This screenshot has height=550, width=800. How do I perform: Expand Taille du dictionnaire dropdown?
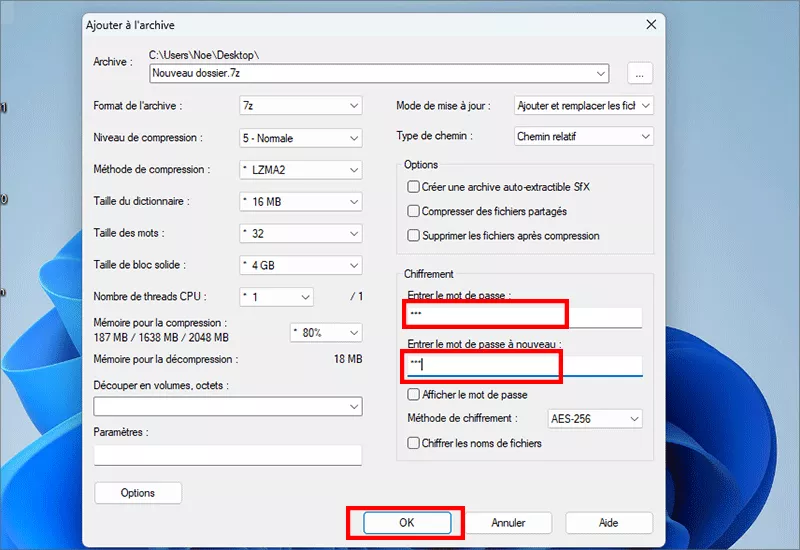(x=300, y=202)
